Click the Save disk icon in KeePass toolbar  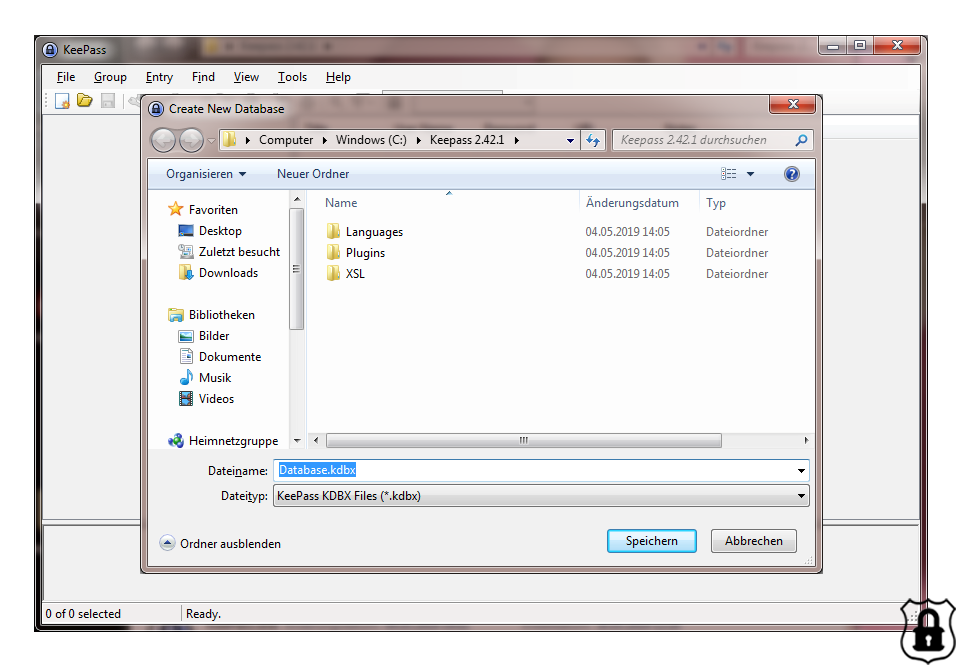coord(108,101)
